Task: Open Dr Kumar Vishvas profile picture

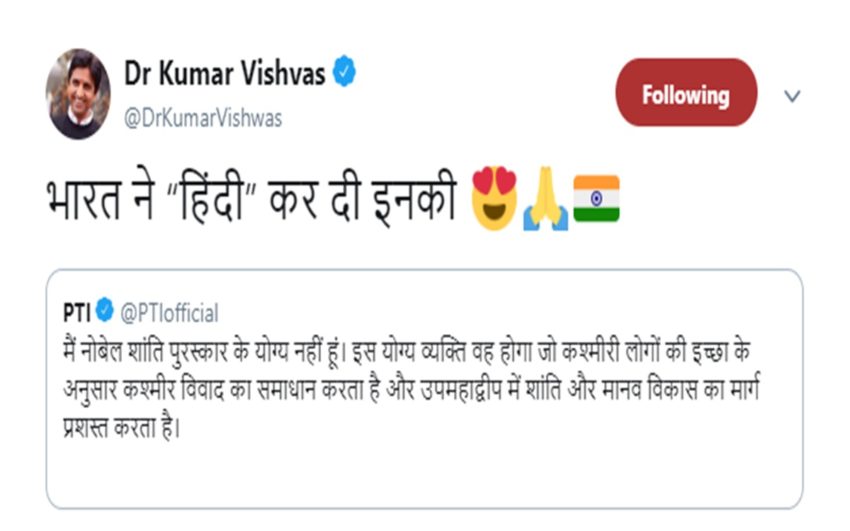Action: (78, 93)
